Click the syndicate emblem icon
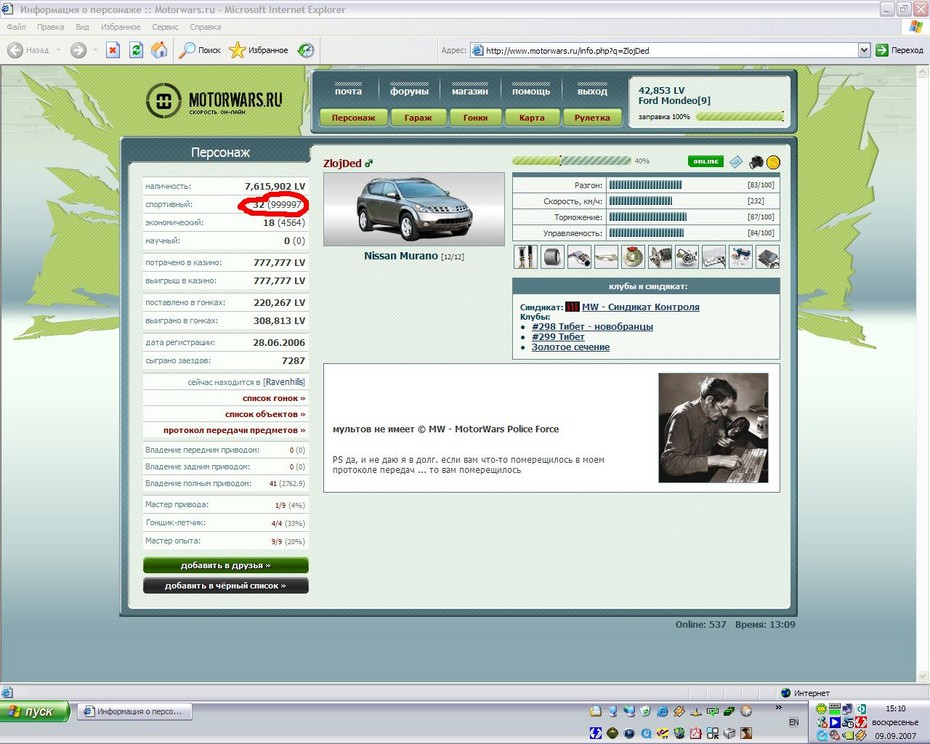 (572, 307)
